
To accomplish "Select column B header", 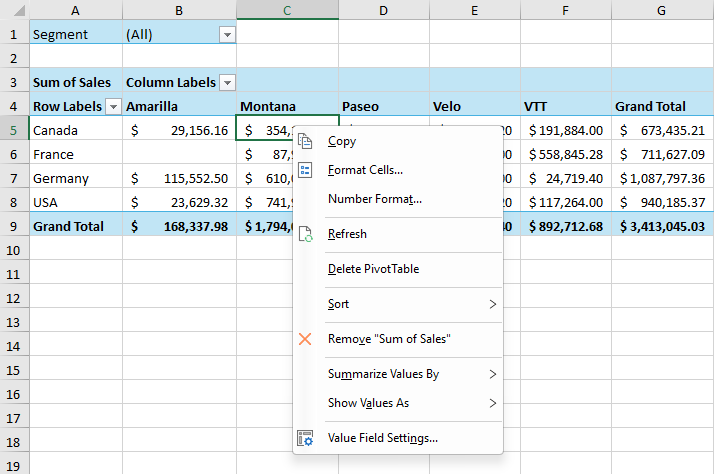I will tap(179, 10).
